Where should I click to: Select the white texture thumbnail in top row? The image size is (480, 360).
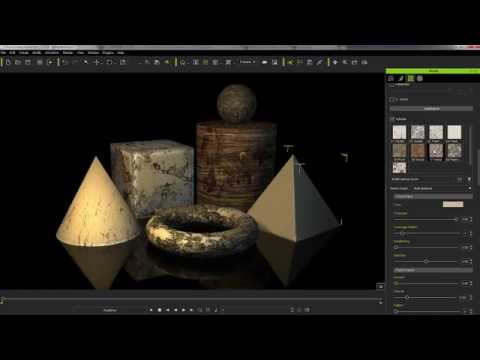(454, 132)
